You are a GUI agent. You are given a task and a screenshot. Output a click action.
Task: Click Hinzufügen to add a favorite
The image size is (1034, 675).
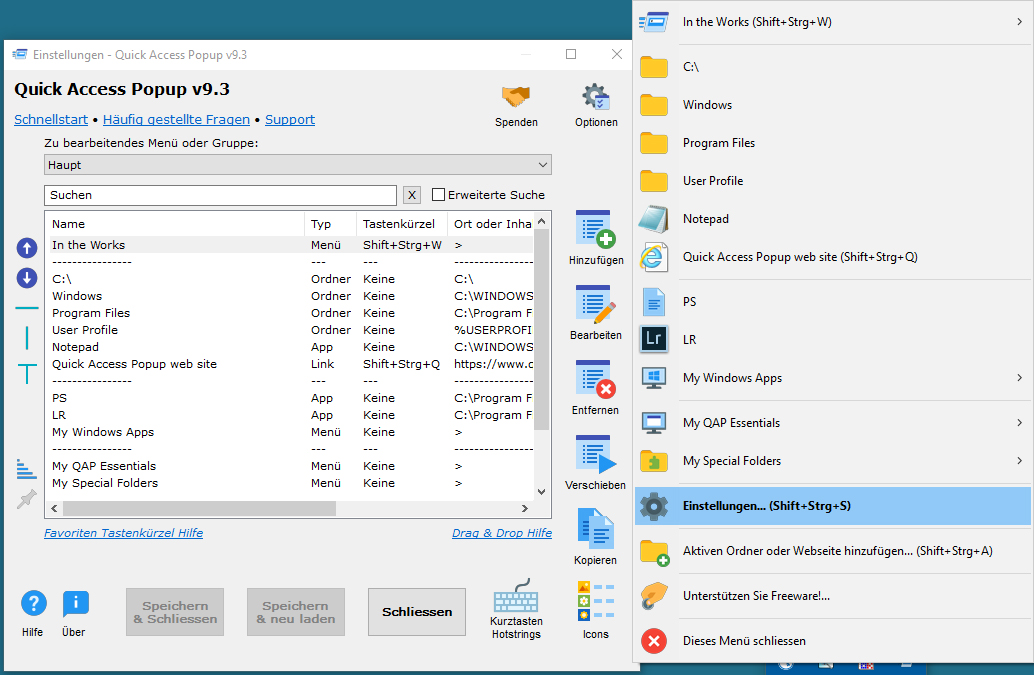click(x=595, y=229)
